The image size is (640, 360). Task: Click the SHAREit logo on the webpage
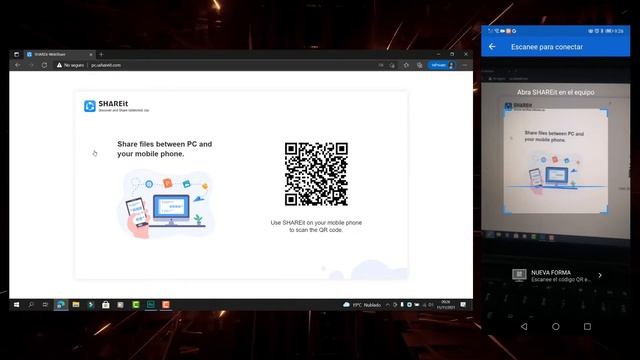pyautogui.click(x=116, y=106)
